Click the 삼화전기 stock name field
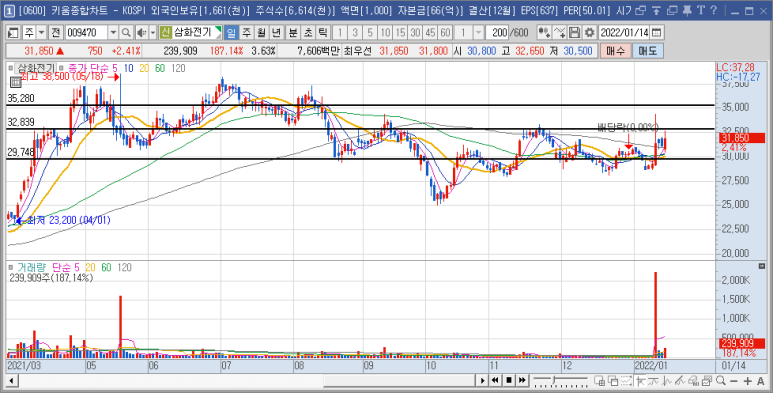The width and height of the screenshot is (773, 393). [x=197, y=33]
